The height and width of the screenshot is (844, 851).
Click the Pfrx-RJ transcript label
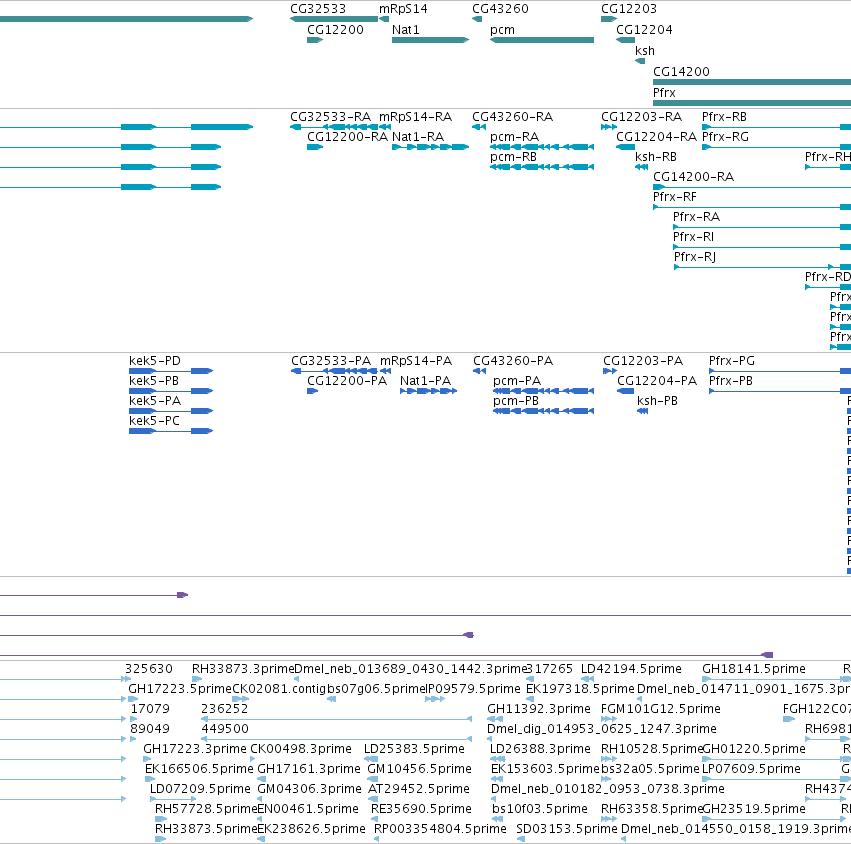click(695, 257)
